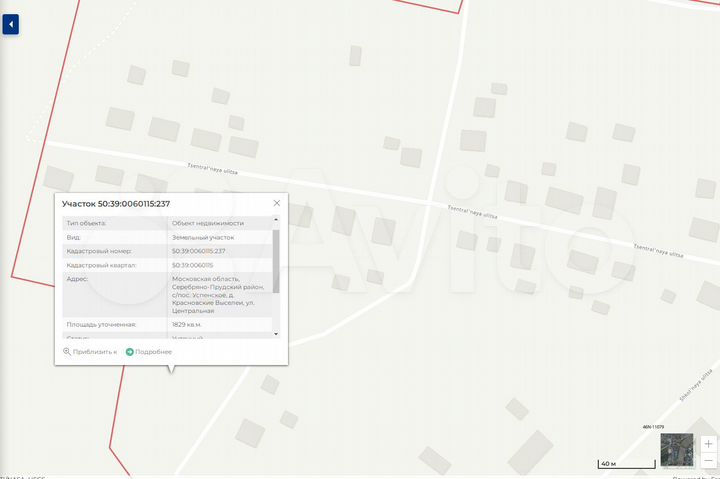Click the 1829 кв.м. area value
Viewport: 720px width, 479px height.
coord(187,325)
